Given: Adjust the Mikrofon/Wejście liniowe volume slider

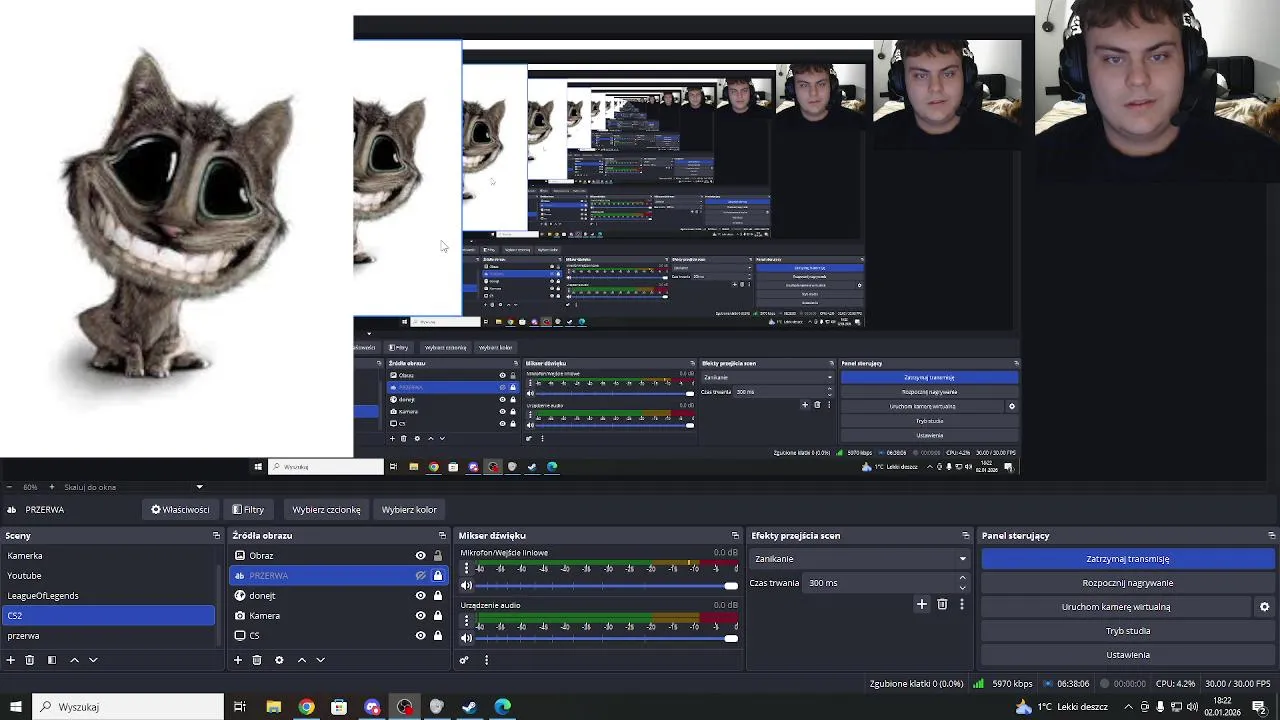Looking at the screenshot, I should tap(607, 586).
